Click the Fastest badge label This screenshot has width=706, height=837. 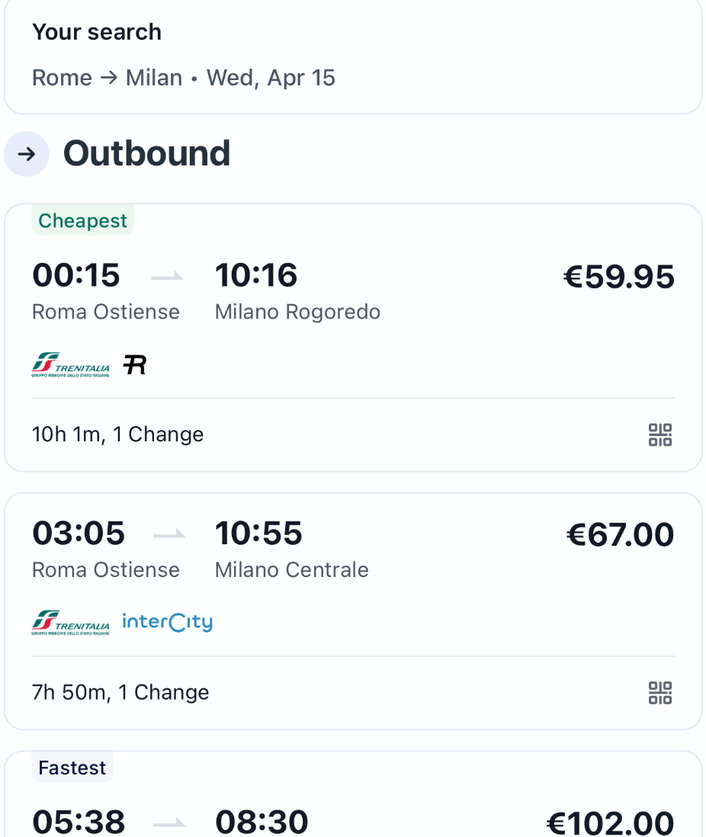click(72, 768)
